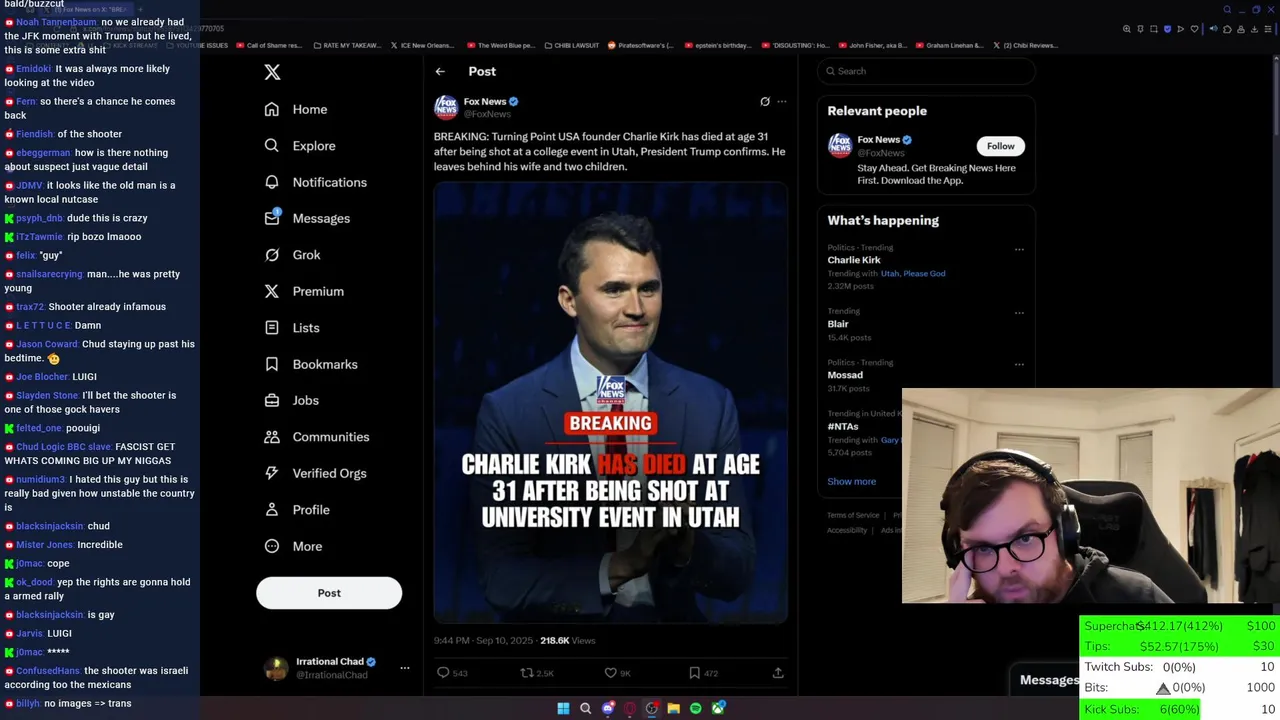Bookmark the post with the 472 icon
Viewport: 1280px width, 720px height.
694,673
